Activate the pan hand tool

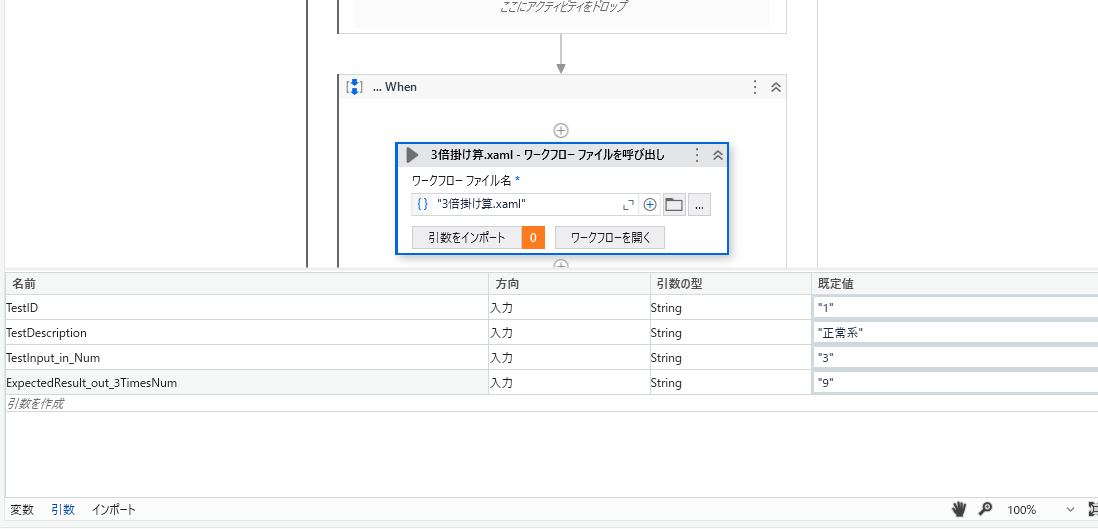point(959,509)
